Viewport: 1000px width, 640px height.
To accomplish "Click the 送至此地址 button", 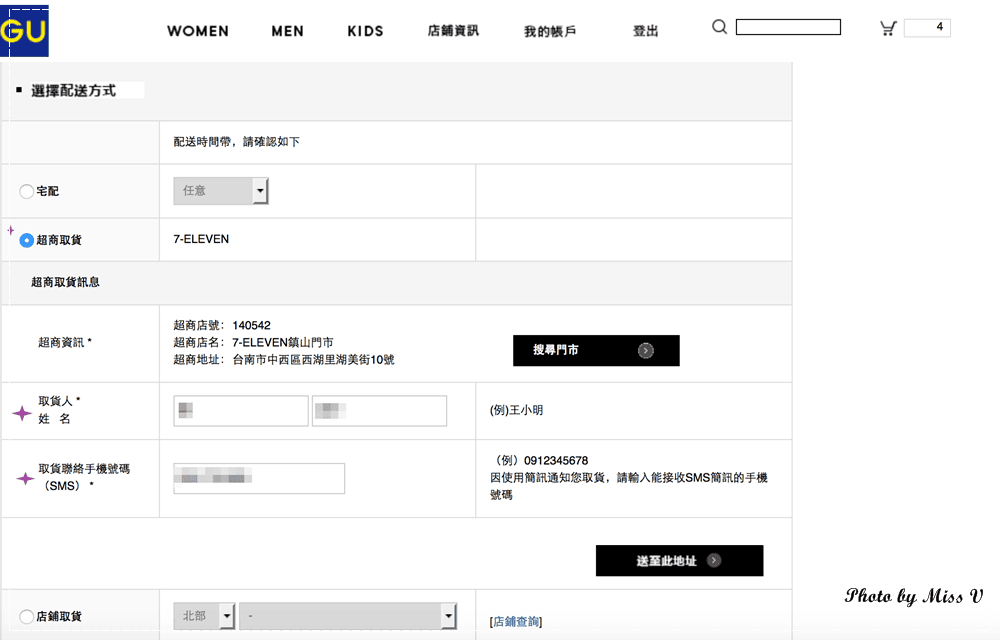I will click(x=679, y=561).
